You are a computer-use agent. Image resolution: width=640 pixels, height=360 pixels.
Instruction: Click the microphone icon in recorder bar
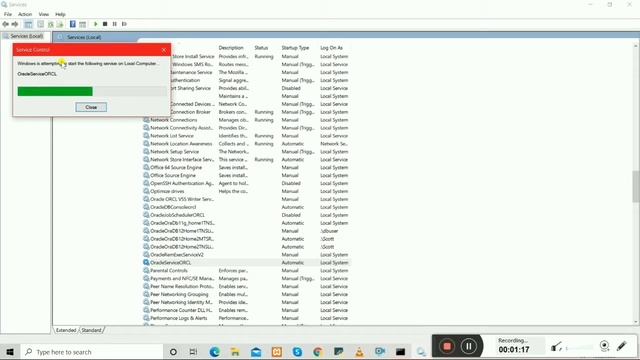tap(556, 347)
